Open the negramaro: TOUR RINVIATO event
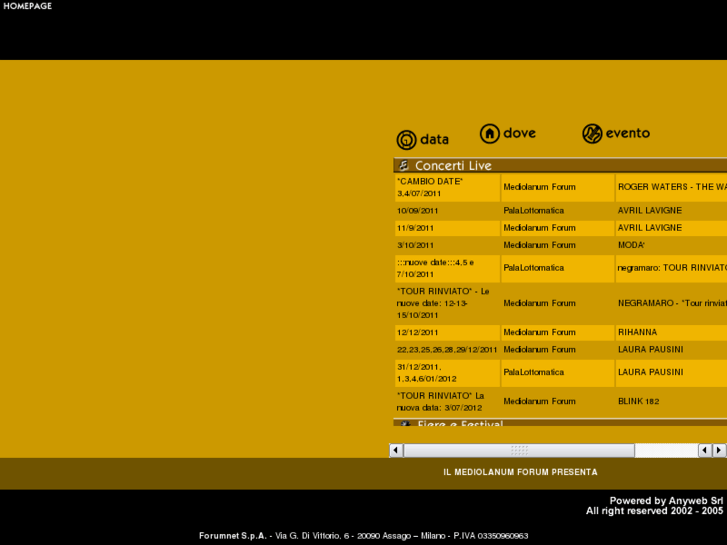This screenshot has width=727, height=545. [x=672, y=268]
